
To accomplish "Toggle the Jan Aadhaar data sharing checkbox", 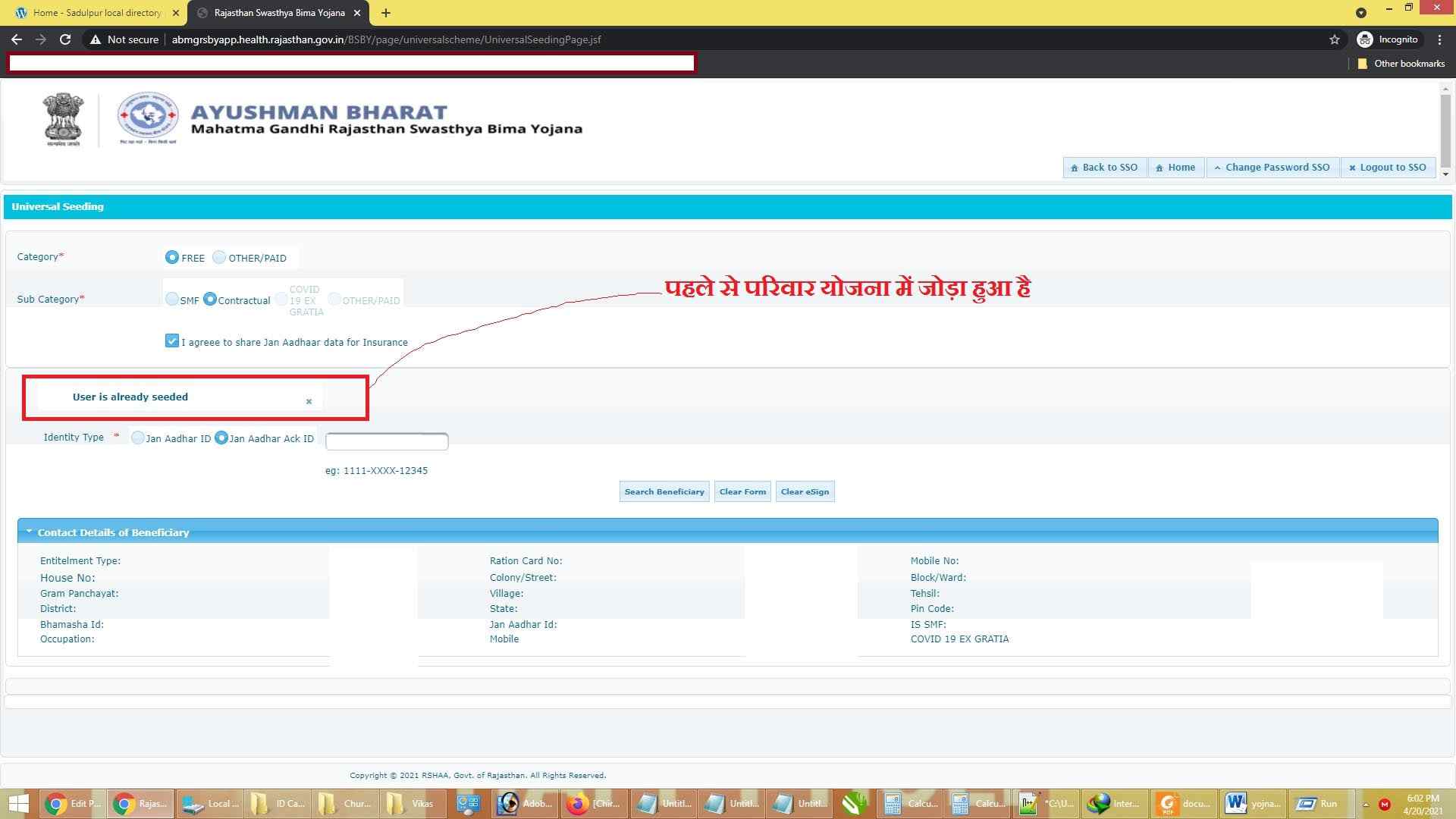I will tap(172, 340).
